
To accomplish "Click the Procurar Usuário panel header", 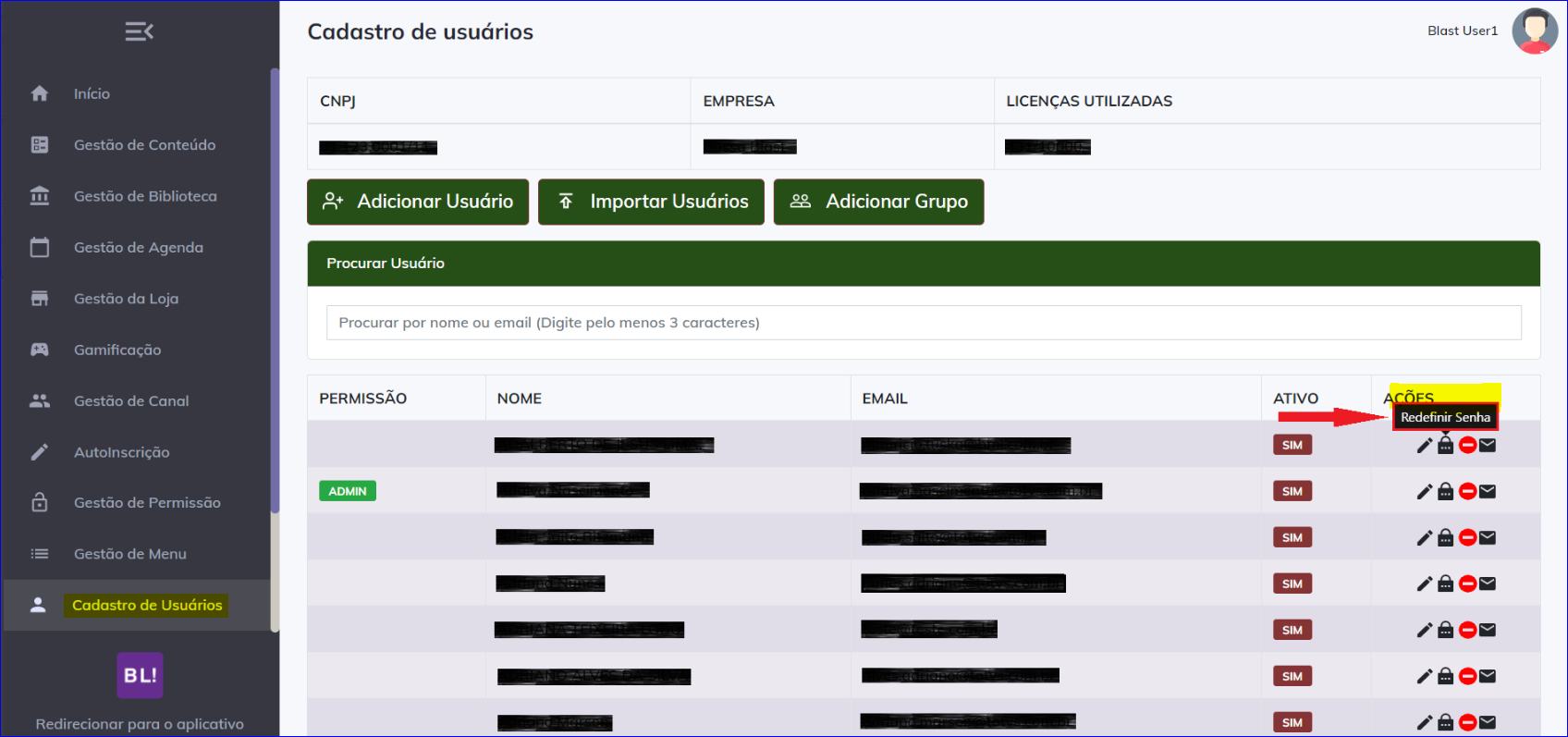I will 924,264.
